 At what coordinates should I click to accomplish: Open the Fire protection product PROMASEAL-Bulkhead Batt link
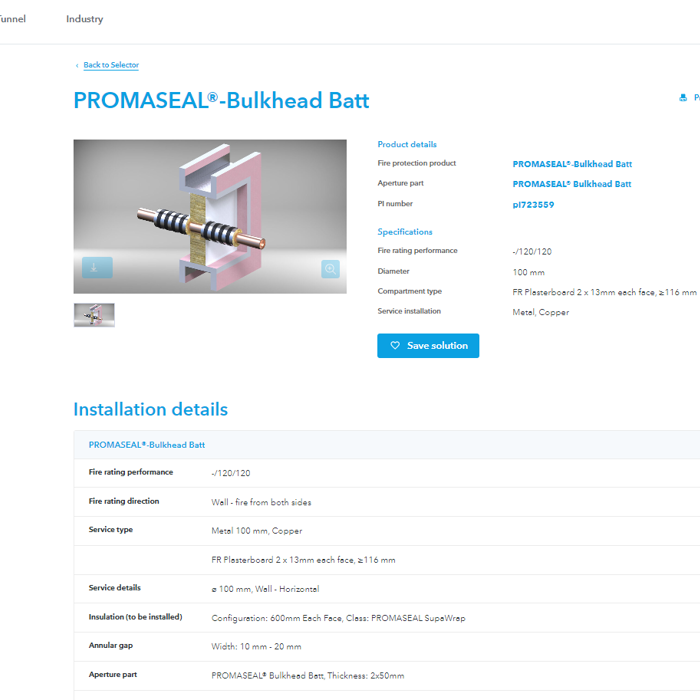pos(572,164)
